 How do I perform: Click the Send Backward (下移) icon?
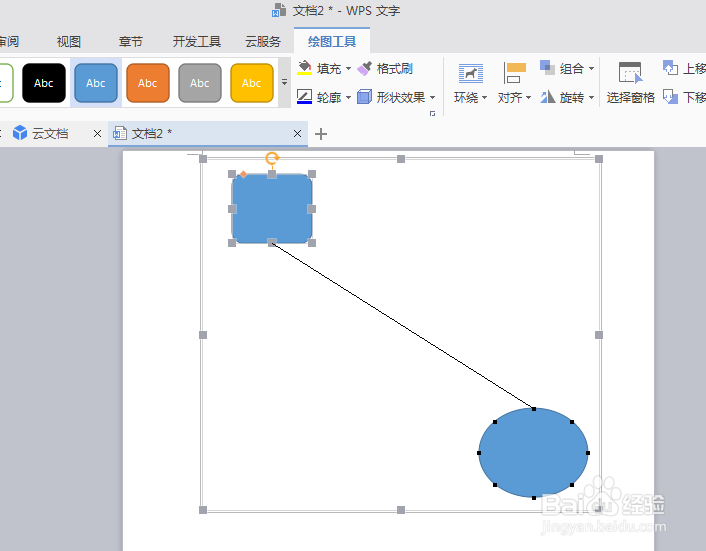[x=670, y=97]
